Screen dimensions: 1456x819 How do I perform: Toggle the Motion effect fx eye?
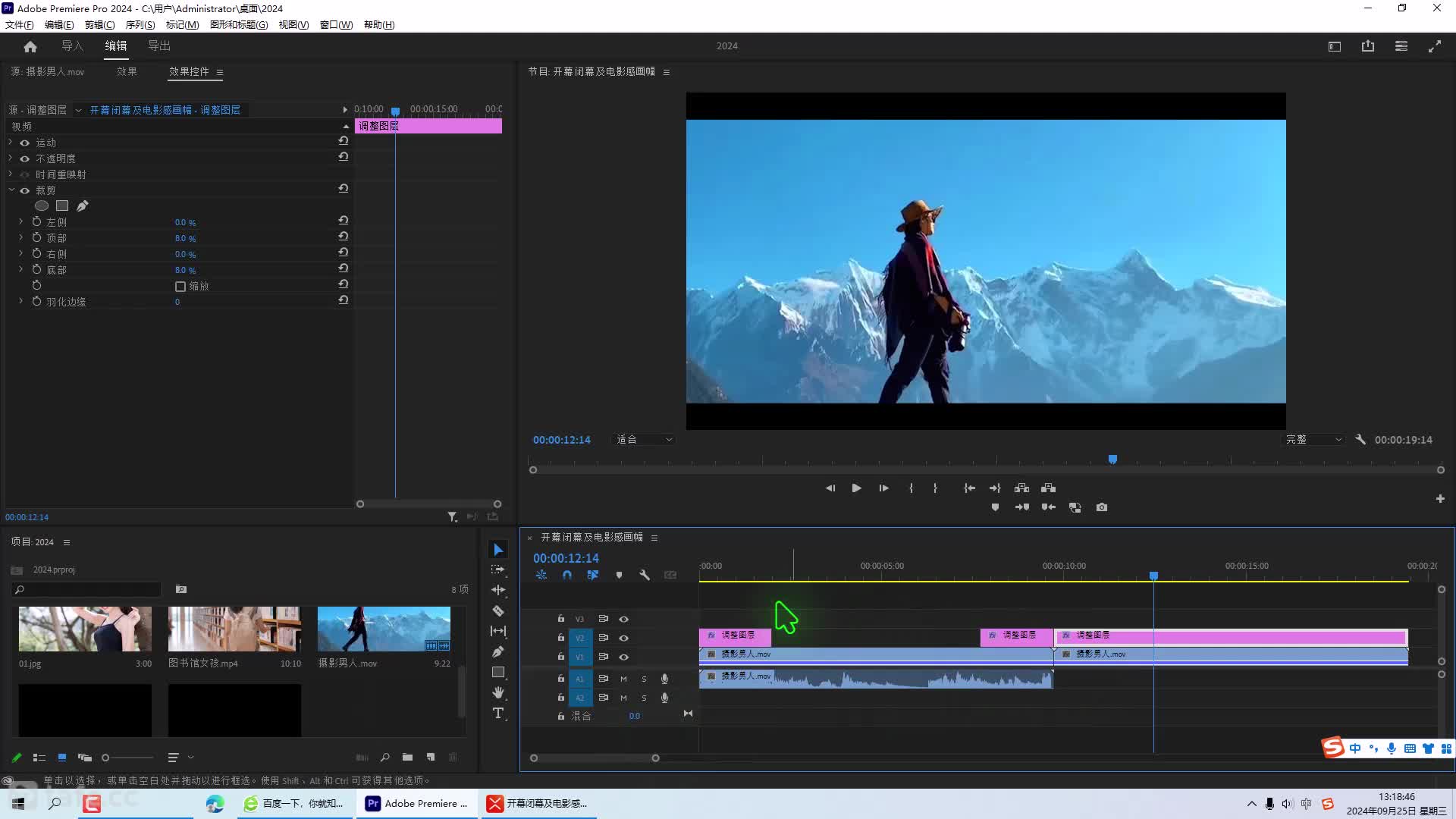[24, 143]
